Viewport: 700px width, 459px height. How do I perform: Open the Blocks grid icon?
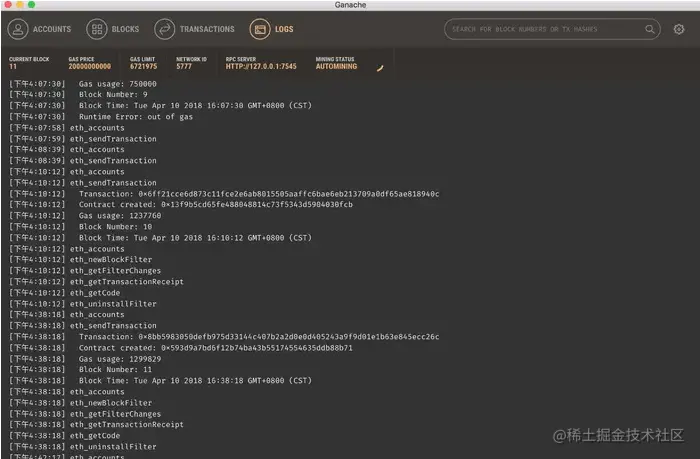coord(96,29)
